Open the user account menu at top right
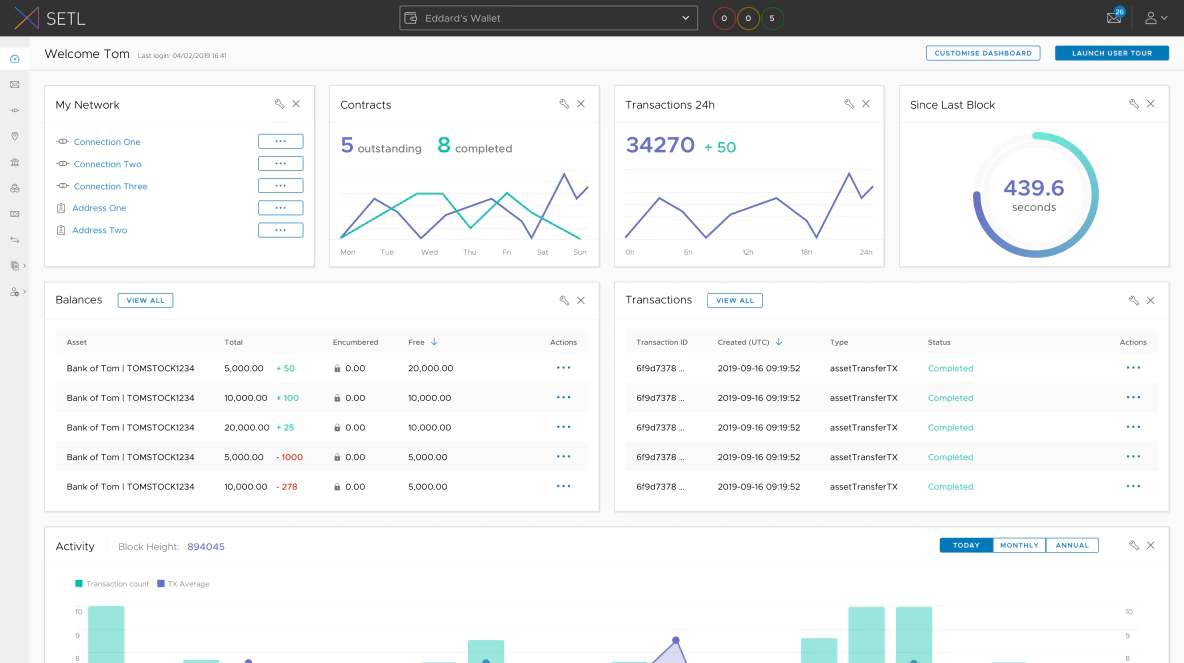Screen dimensions: 1184x663 [x=1157, y=17]
